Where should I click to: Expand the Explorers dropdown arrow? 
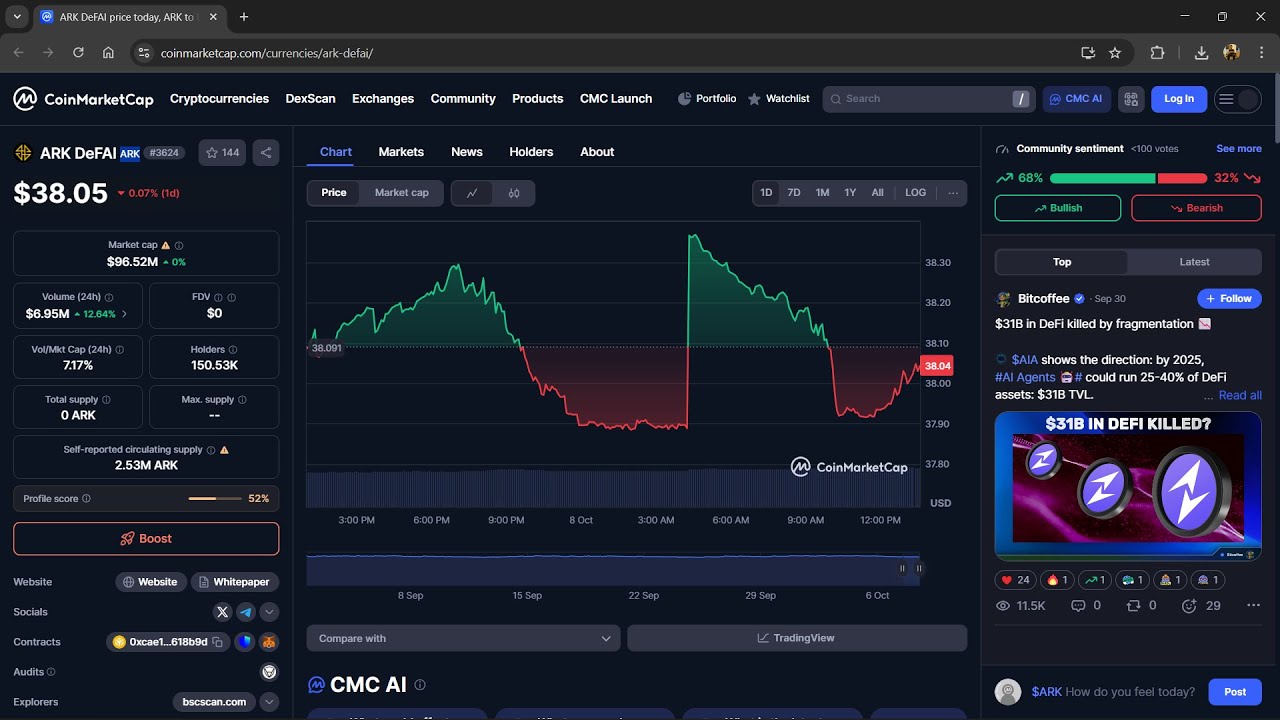click(269, 702)
